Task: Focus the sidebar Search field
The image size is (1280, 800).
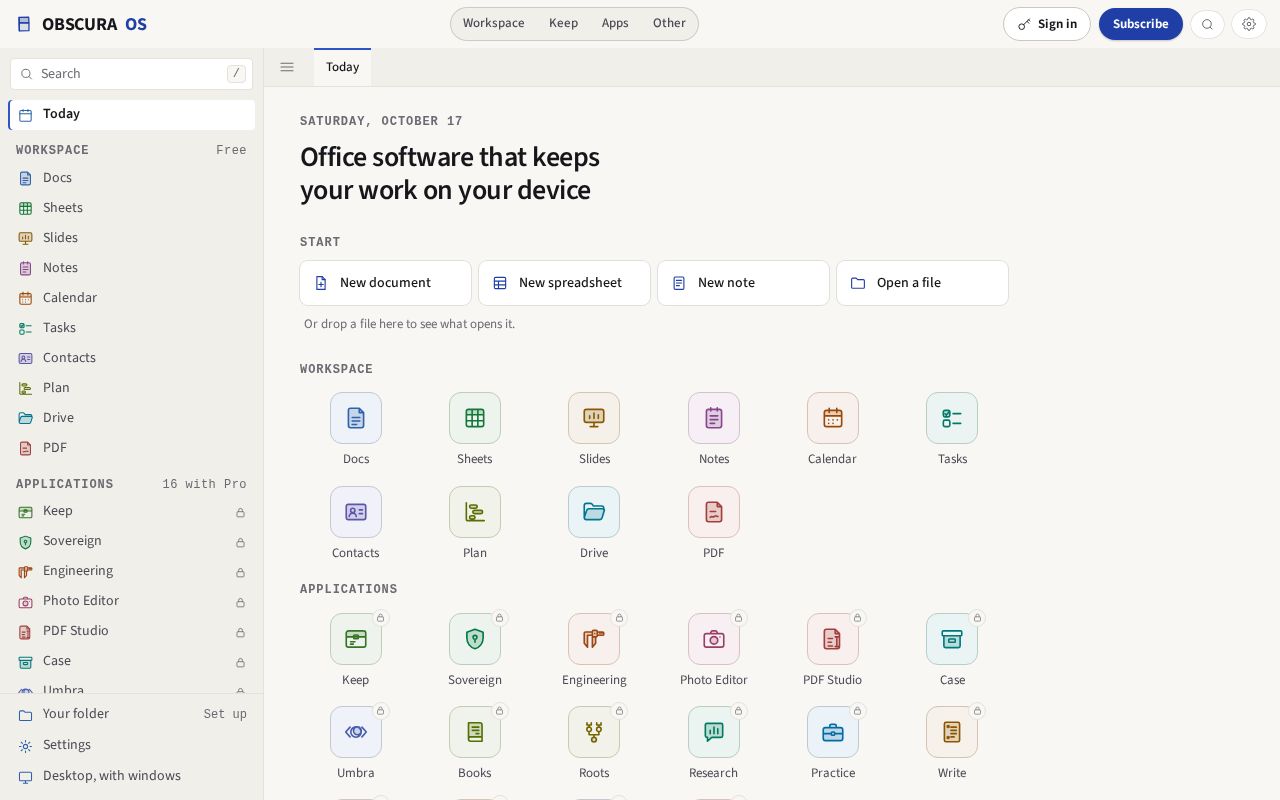Action: coord(131,74)
